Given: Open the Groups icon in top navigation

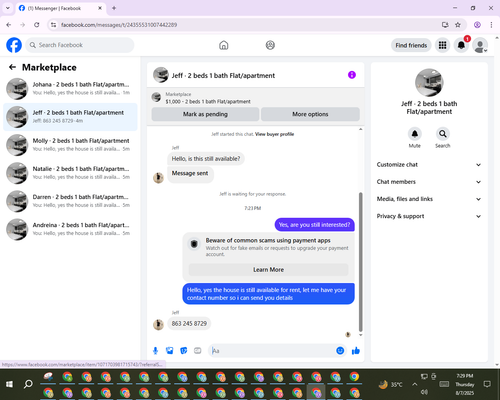Looking at the screenshot, I should (270, 45).
